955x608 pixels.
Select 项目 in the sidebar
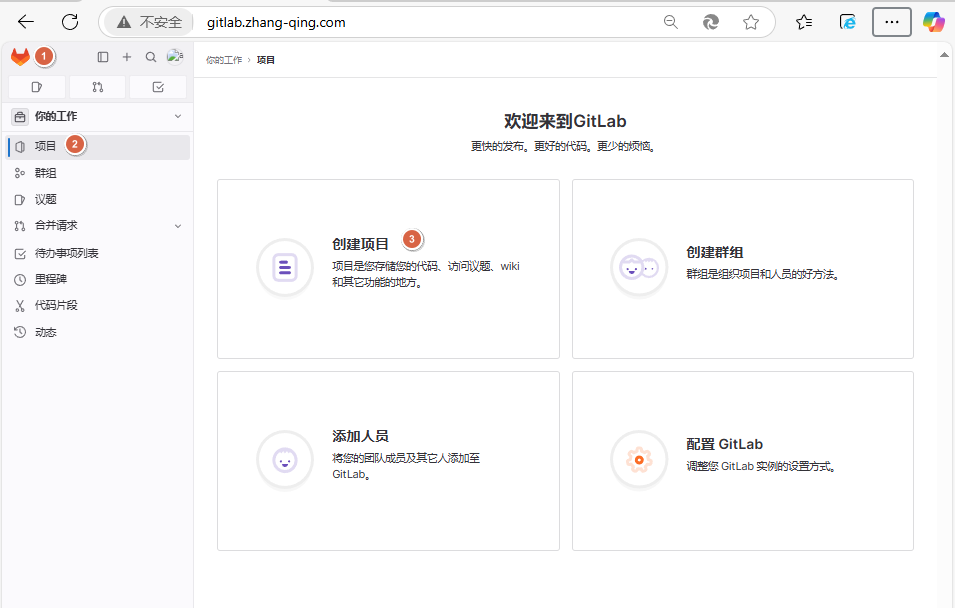[98, 146]
